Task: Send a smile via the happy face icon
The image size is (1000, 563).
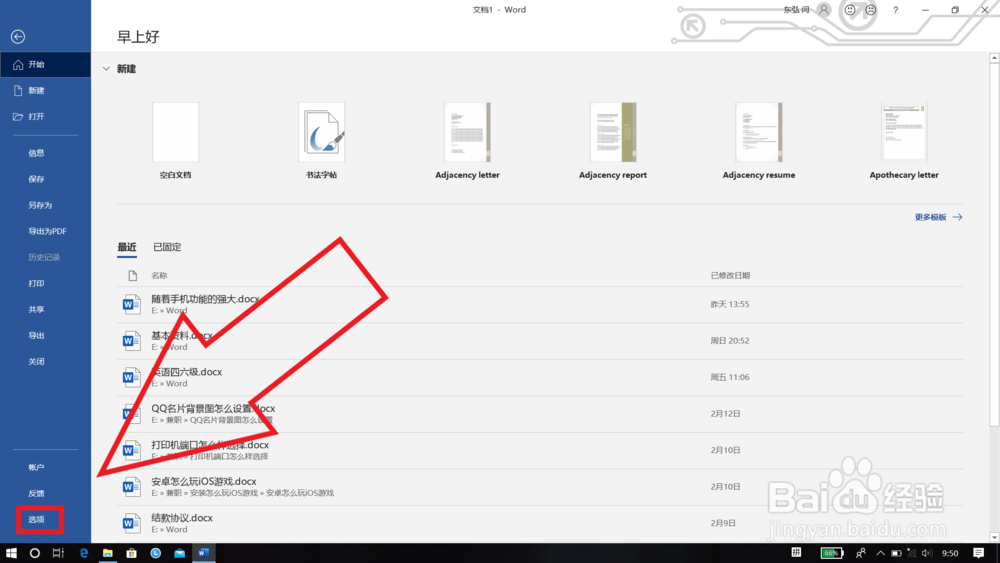Action: point(849,10)
